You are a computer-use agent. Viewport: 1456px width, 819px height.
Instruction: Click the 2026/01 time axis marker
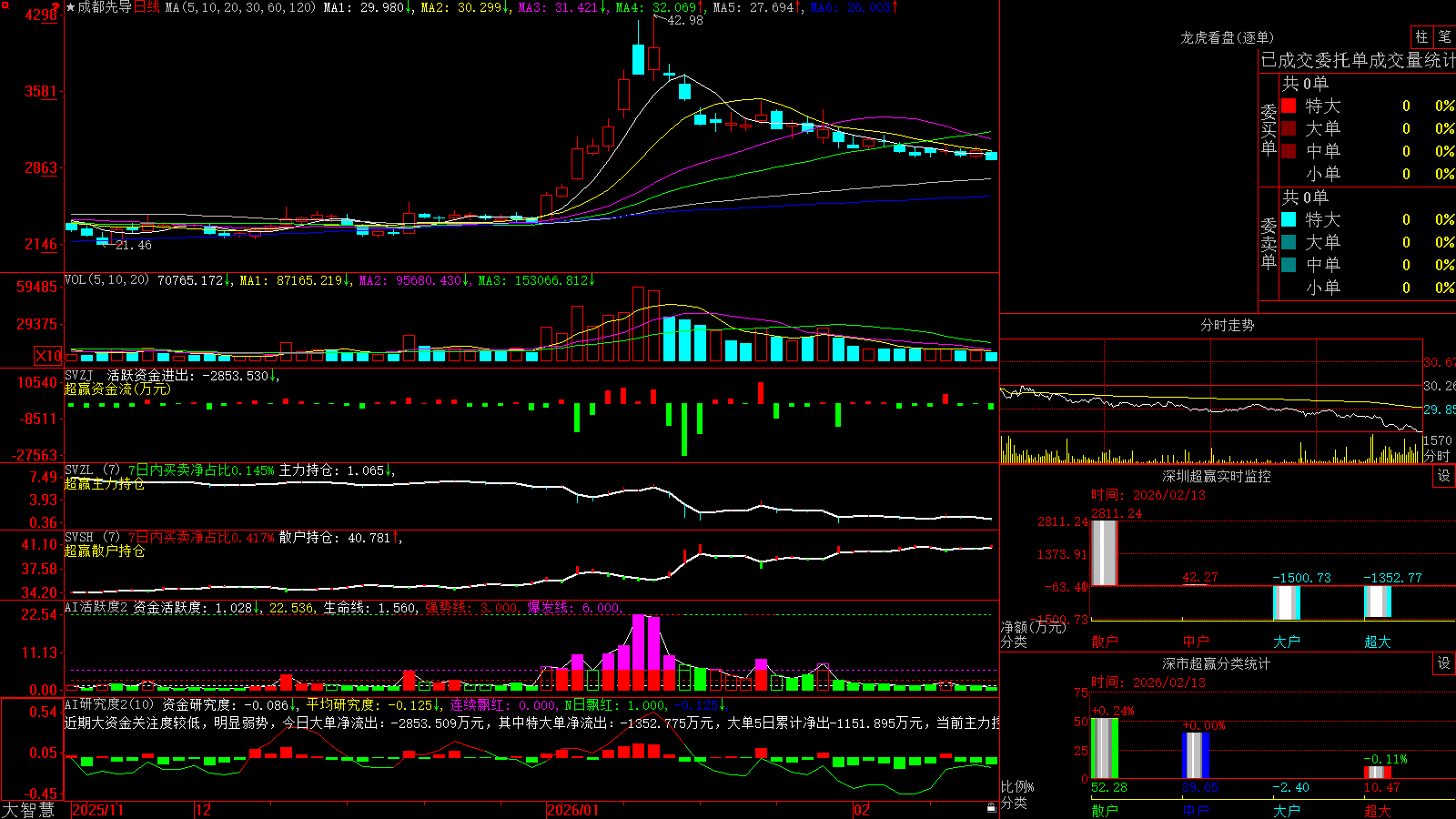coord(573,810)
